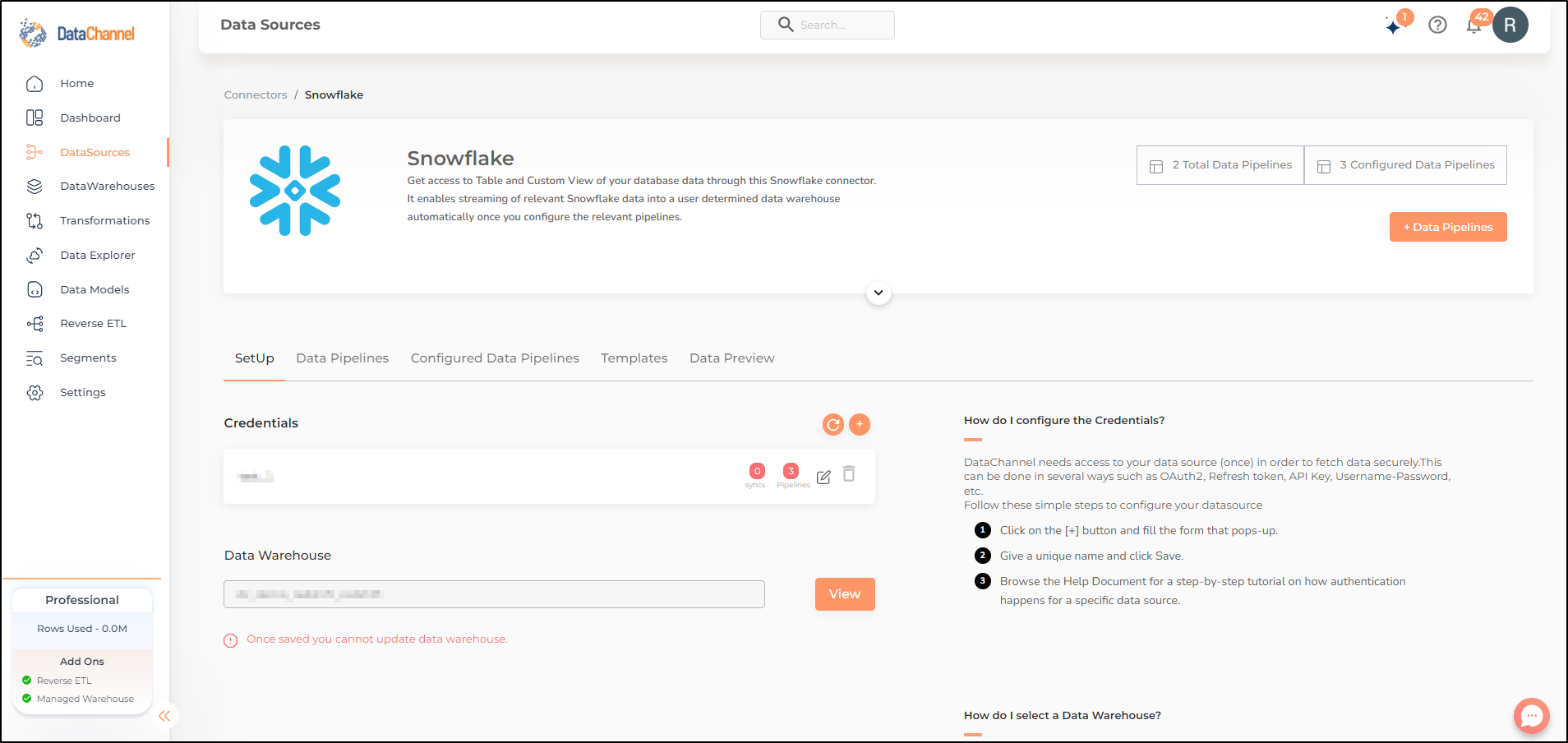1568x743 pixels.
Task: Click the credential Pipelines count badge
Action: (791, 471)
